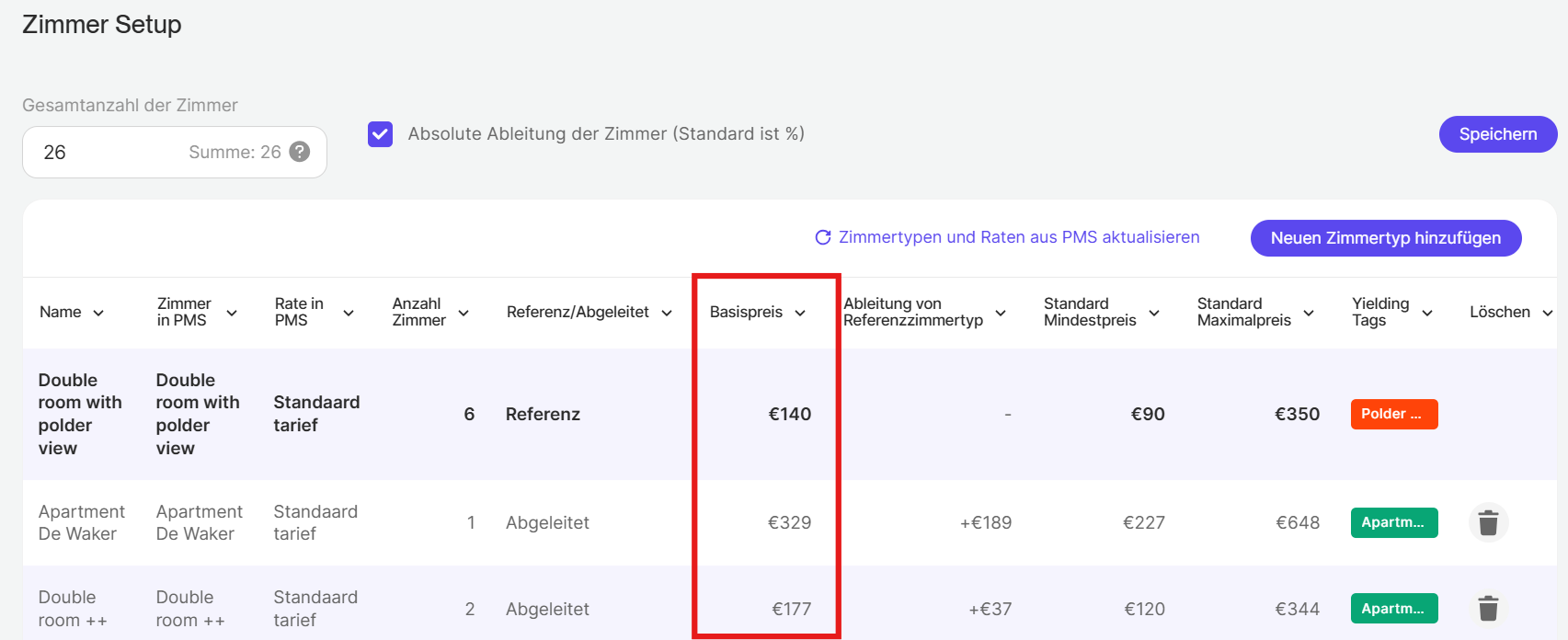
Task: Open Standard Mindestpreis column chevron
Action: pyautogui.click(x=1154, y=313)
